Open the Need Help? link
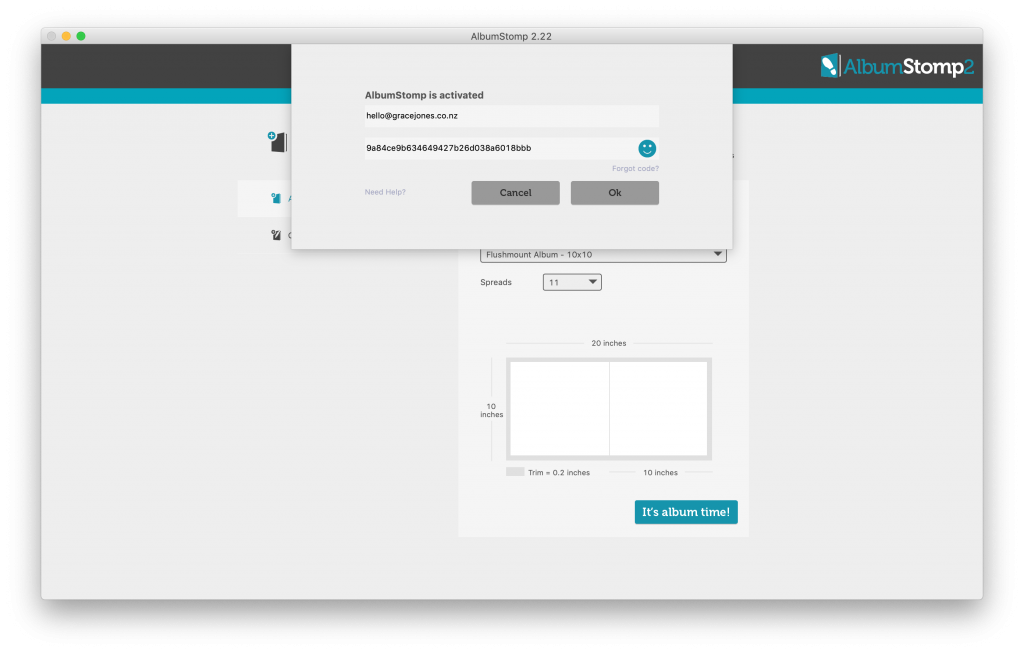 (385, 192)
